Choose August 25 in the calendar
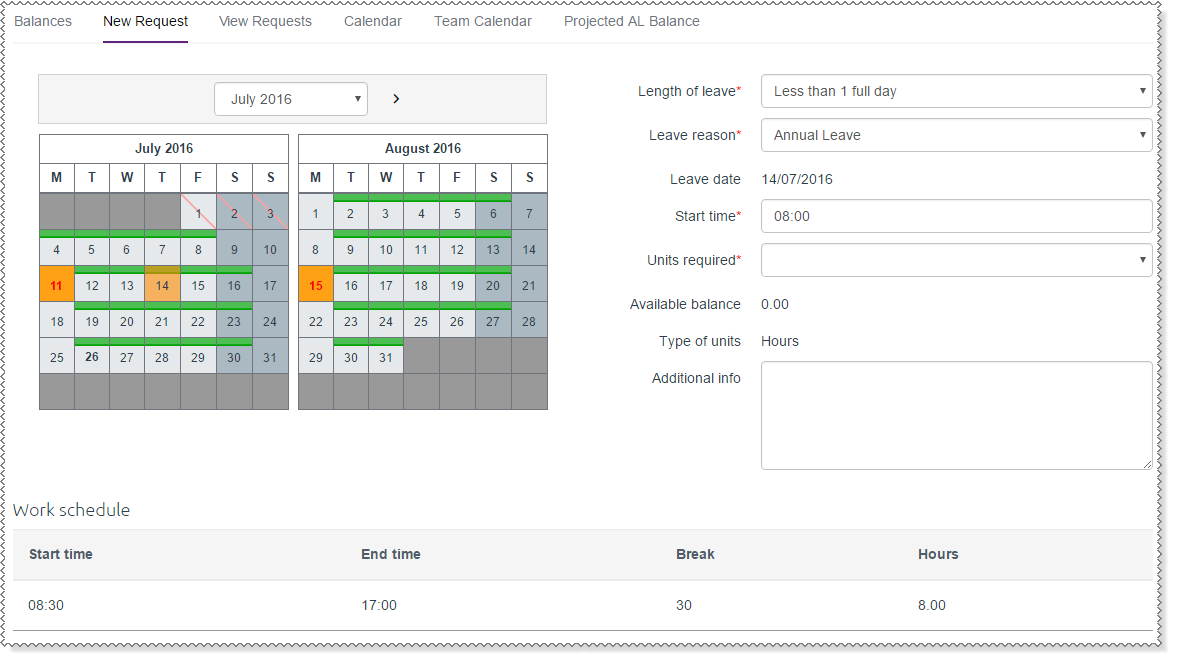This screenshot has height=663, width=1178. (421, 322)
